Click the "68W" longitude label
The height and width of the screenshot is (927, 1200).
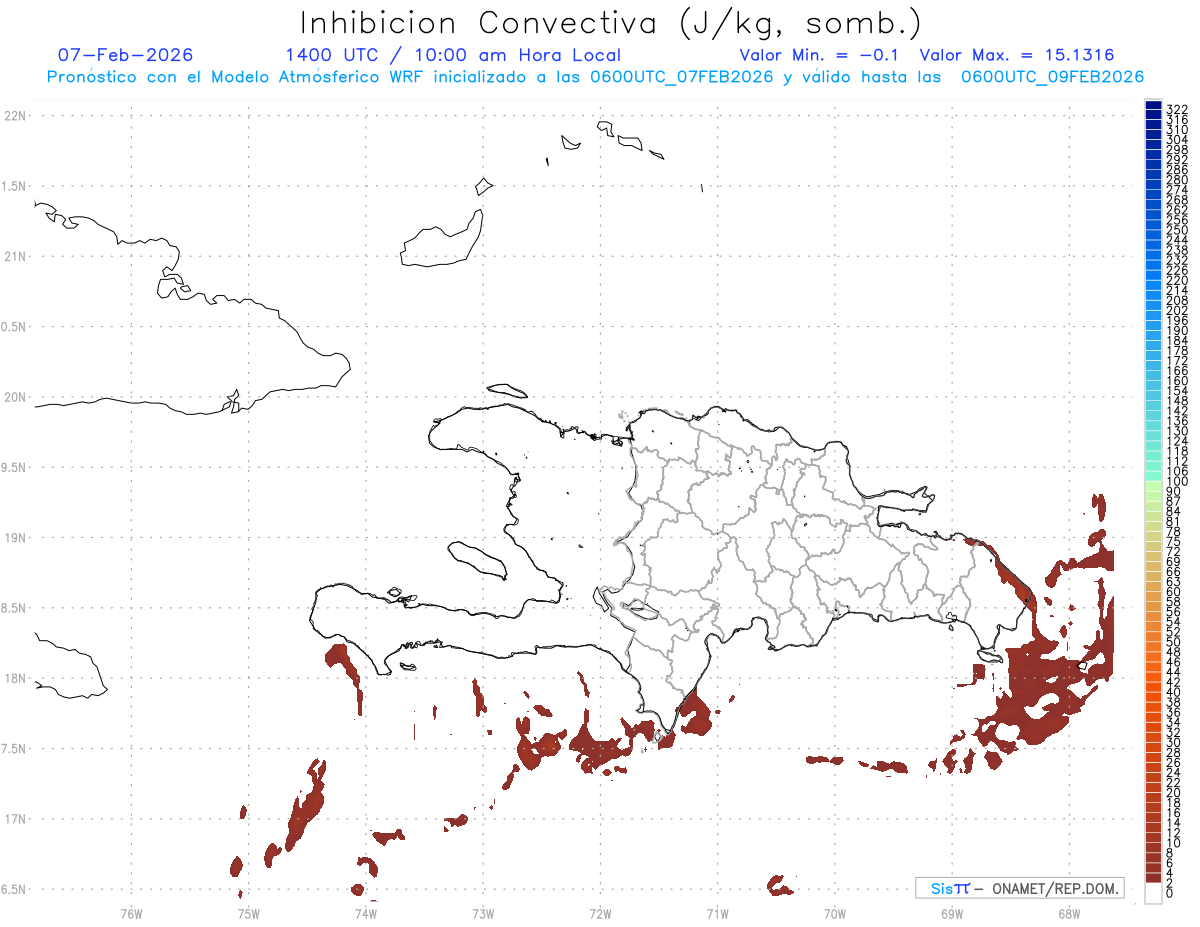point(1069,913)
